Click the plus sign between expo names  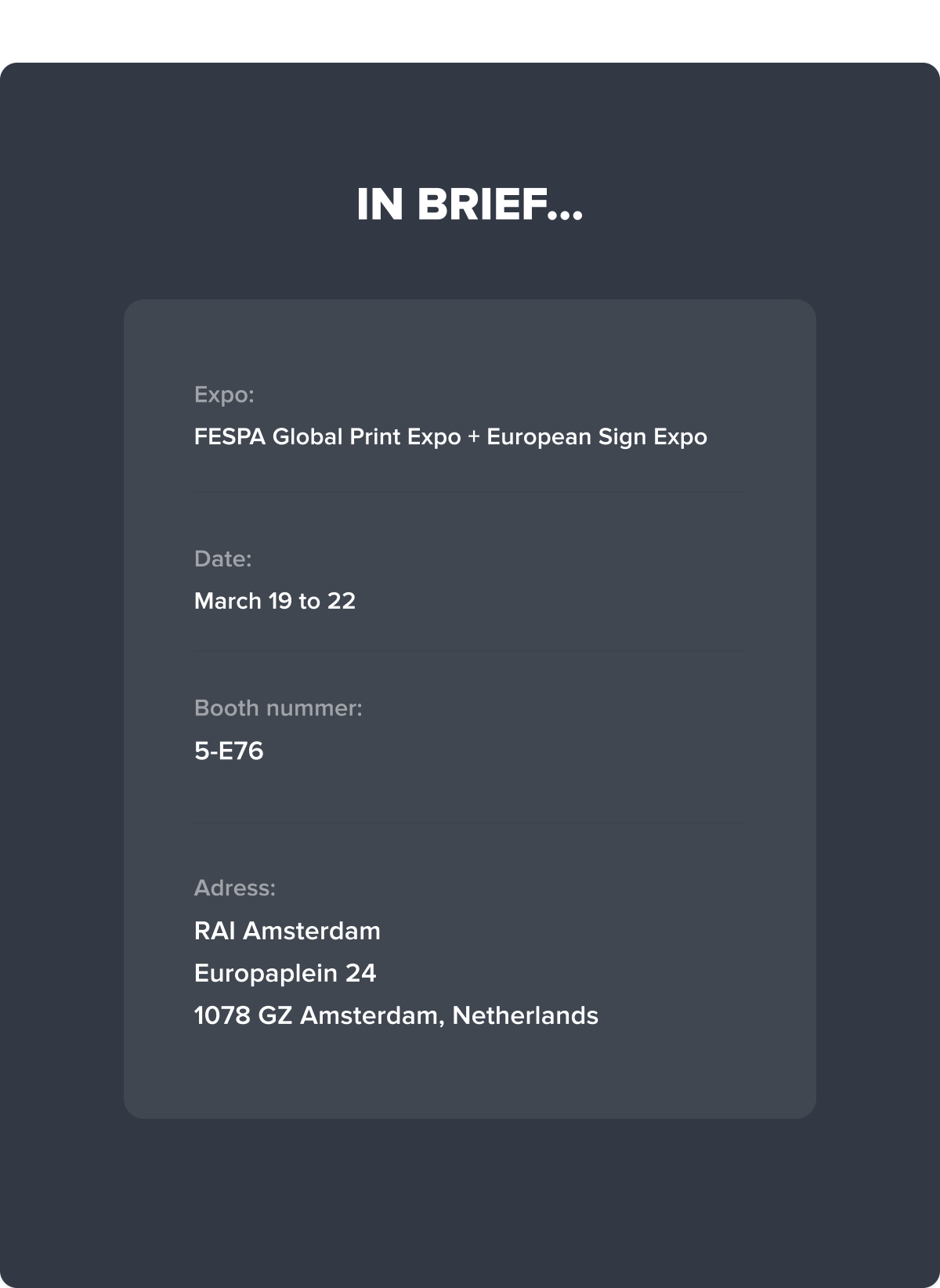point(474,437)
